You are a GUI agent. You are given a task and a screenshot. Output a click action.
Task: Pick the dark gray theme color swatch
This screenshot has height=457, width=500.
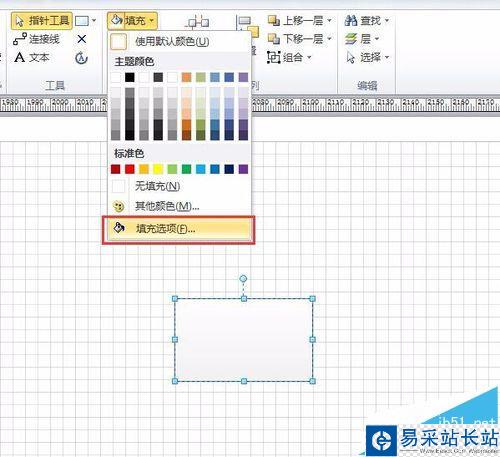[x=158, y=77]
